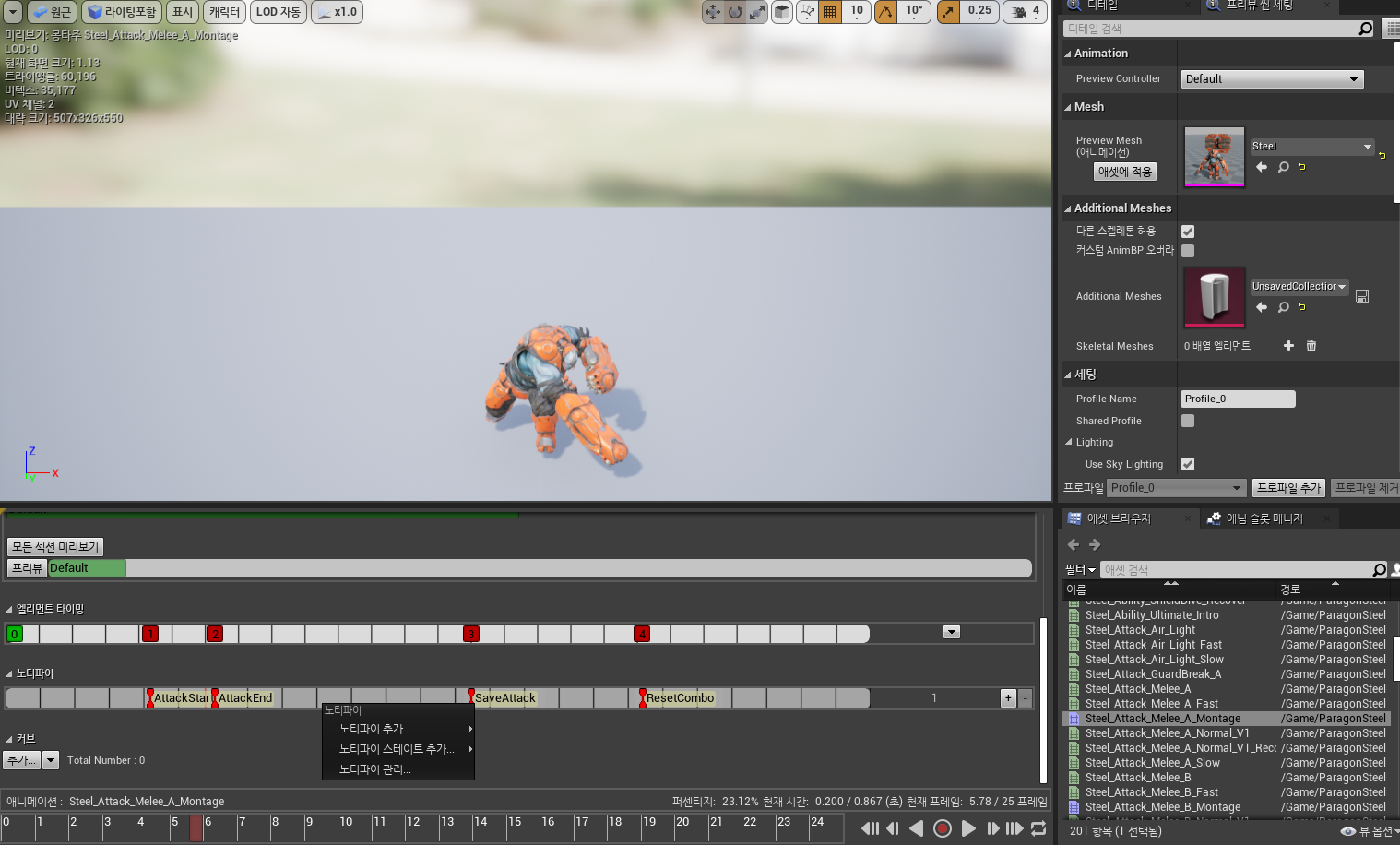Viewport: 1400px width, 845px height.
Task: Click the red record button
Action: coord(942,828)
